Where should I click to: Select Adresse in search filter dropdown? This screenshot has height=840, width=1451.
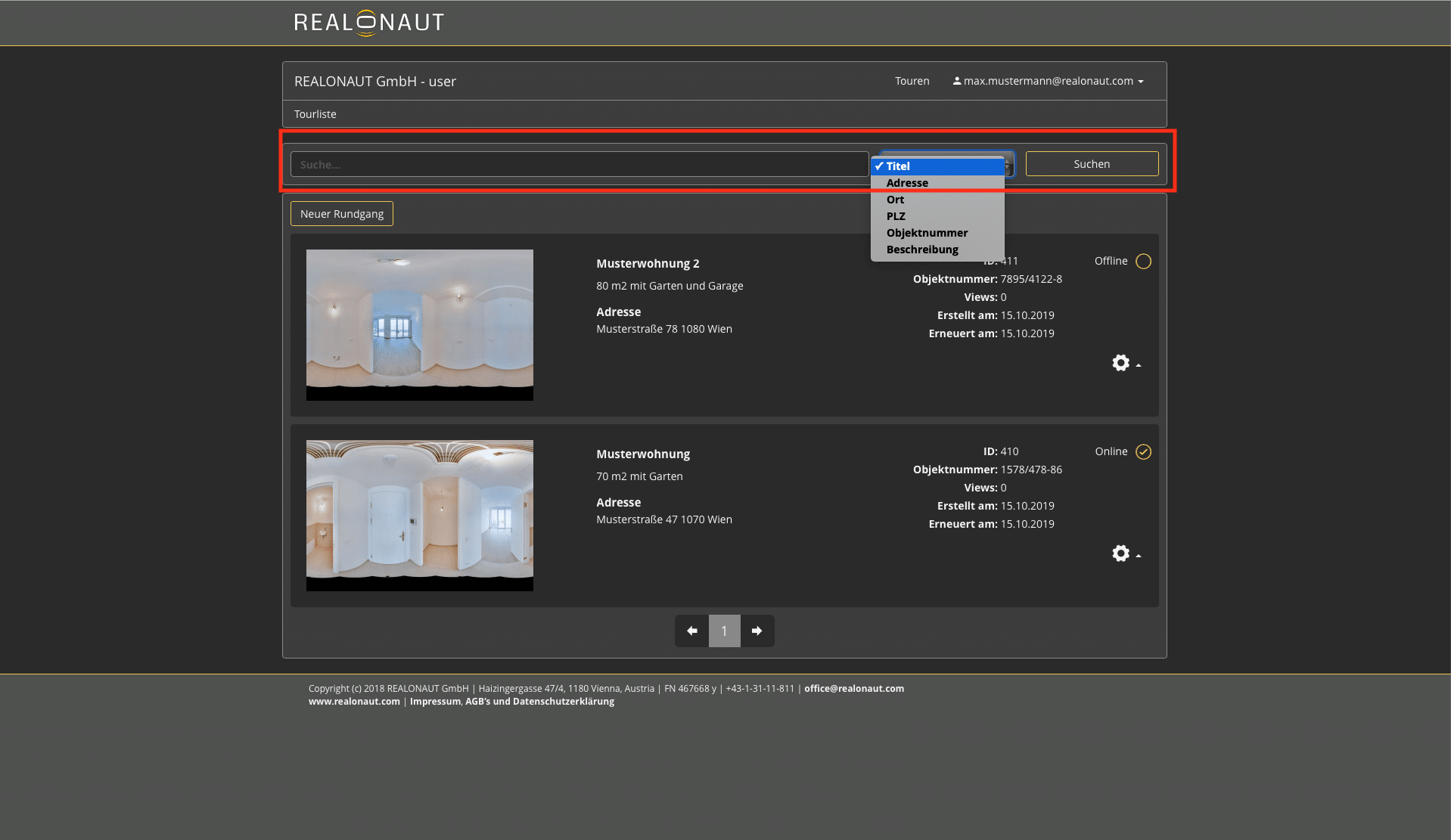[907, 183]
